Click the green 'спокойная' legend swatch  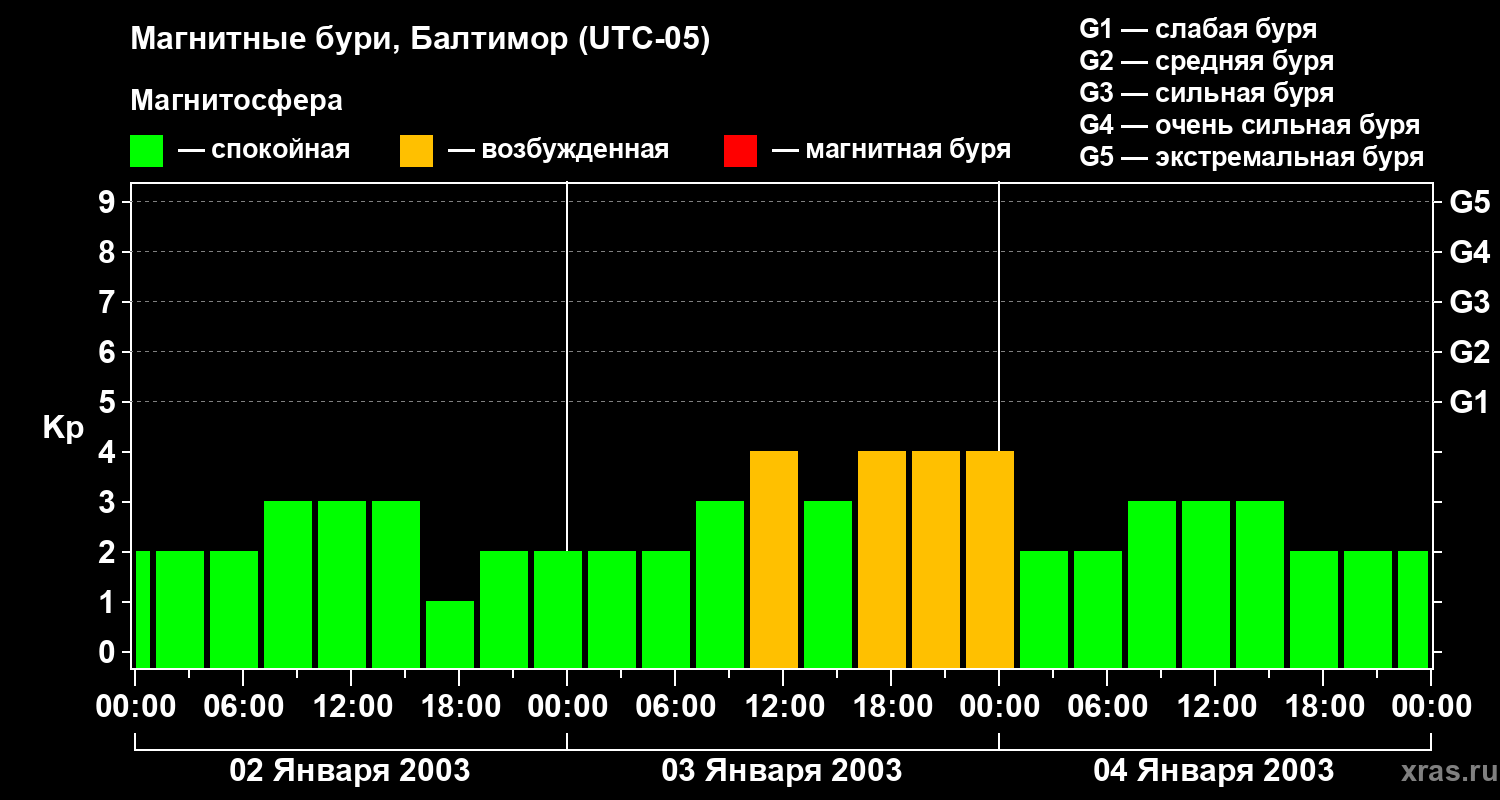[x=146, y=151]
